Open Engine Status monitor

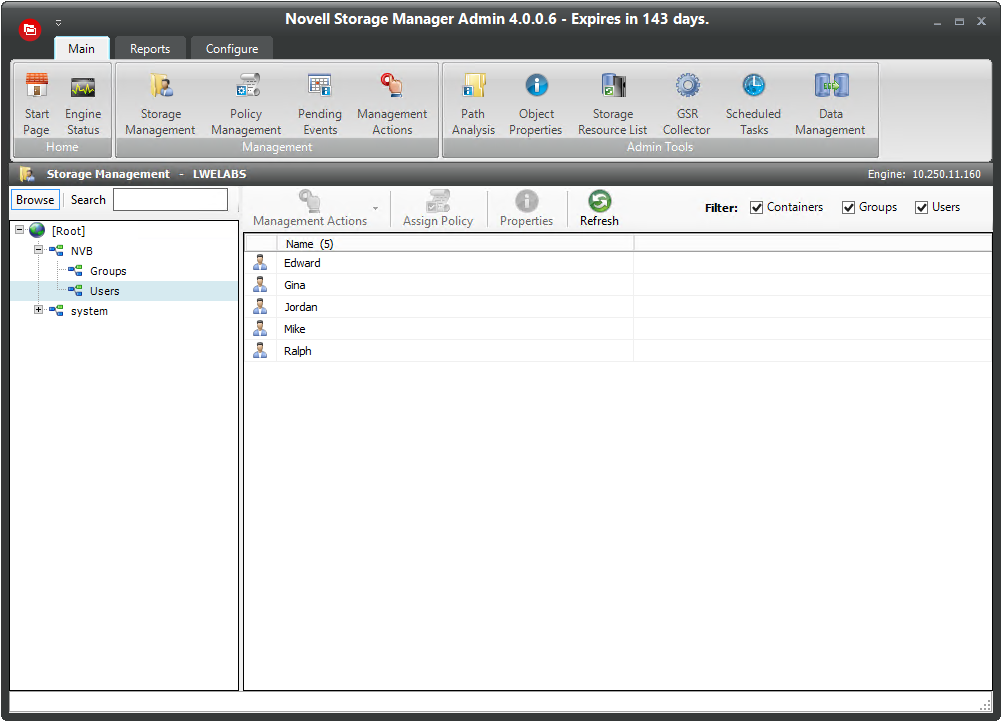click(x=83, y=103)
